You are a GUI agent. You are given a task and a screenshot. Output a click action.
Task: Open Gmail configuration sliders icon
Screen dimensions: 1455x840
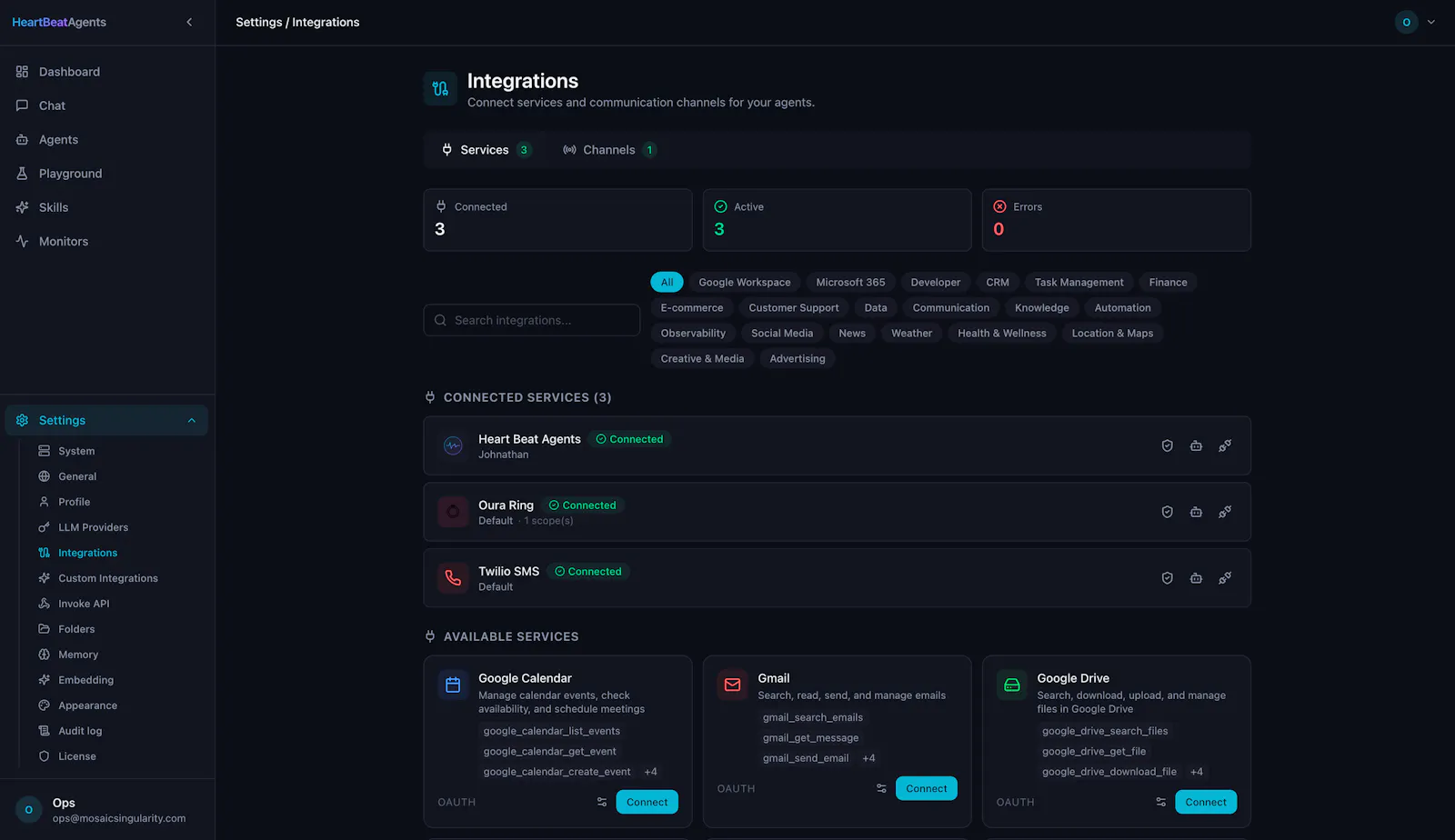(x=880, y=788)
